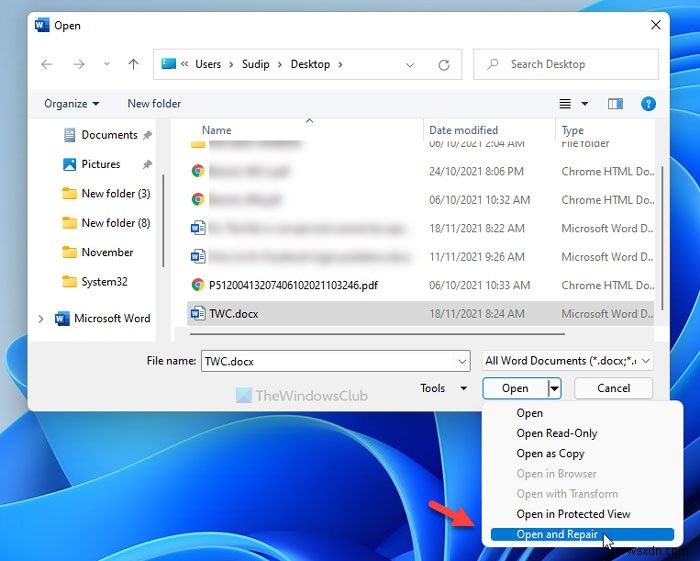Viewport: 700px width, 561px height.
Task: Click the 24/10/2021 8:06 PM date cell
Action: coord(476,171)
